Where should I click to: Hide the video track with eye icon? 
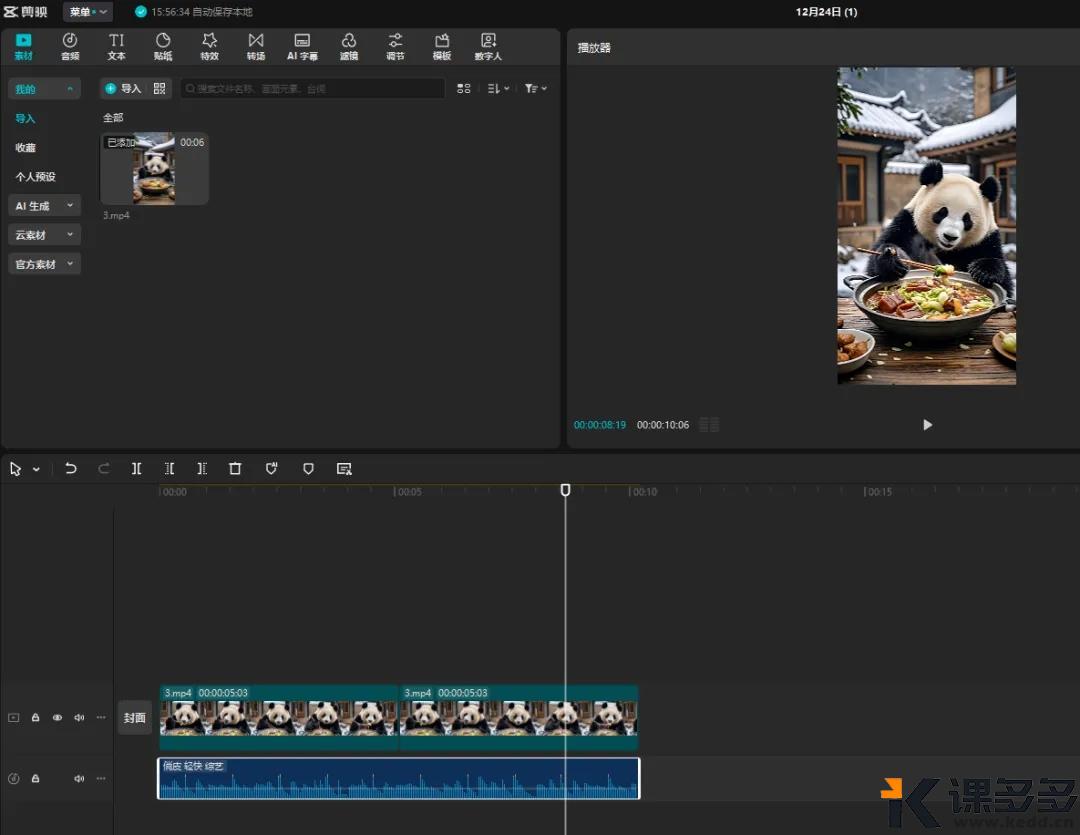pos(57,718)
